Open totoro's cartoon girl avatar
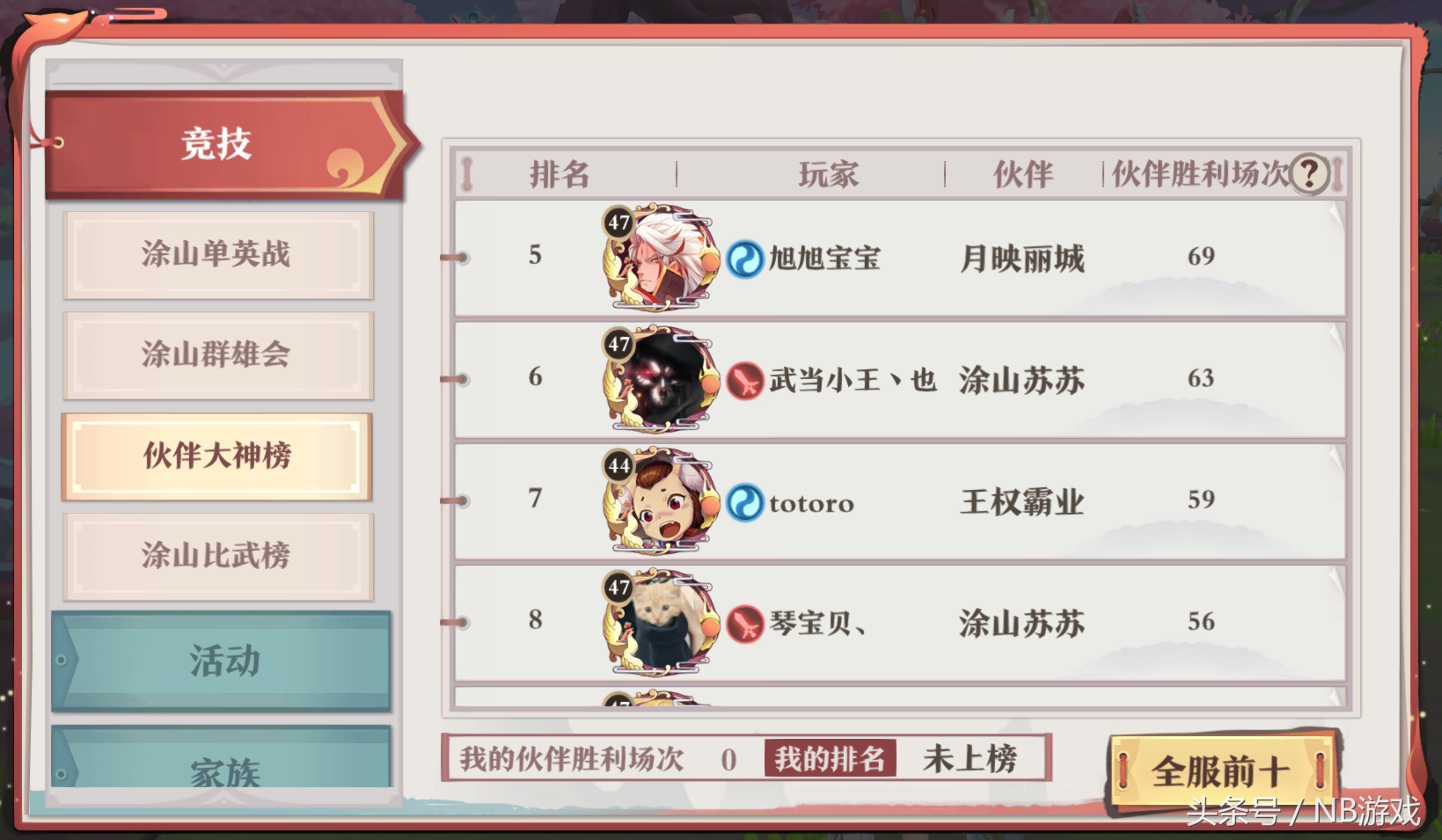 click(660, 500)
